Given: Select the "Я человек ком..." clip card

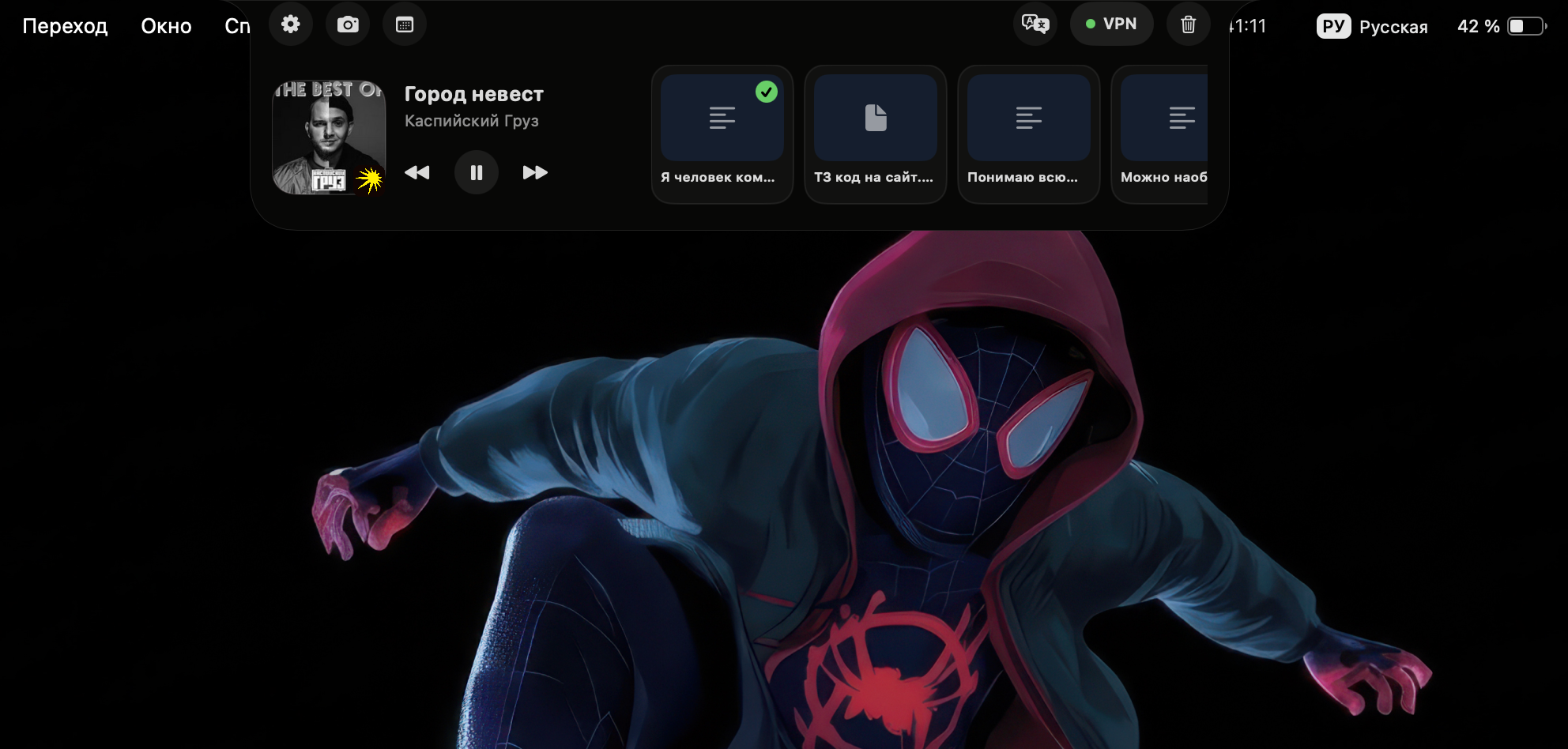Looking at the screenshot, I should (722, 134).
